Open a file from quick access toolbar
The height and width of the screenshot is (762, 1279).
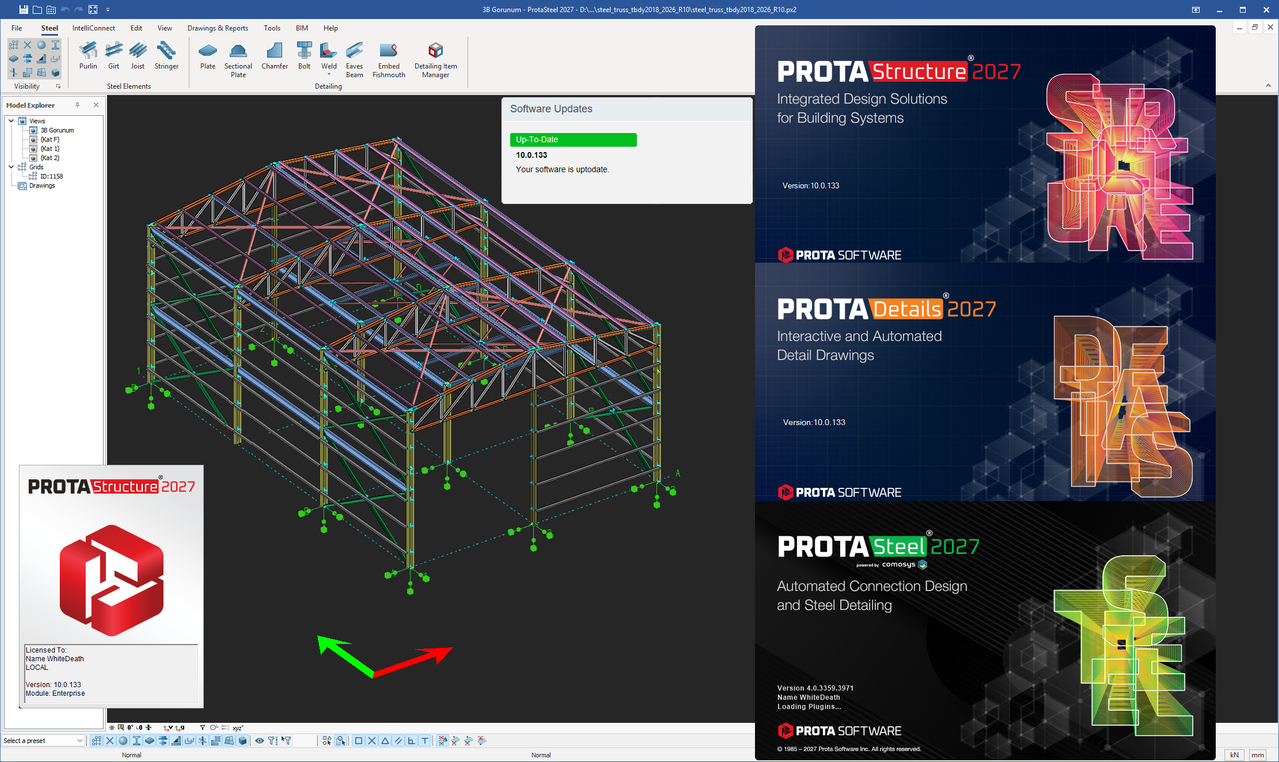click(37, 9)
